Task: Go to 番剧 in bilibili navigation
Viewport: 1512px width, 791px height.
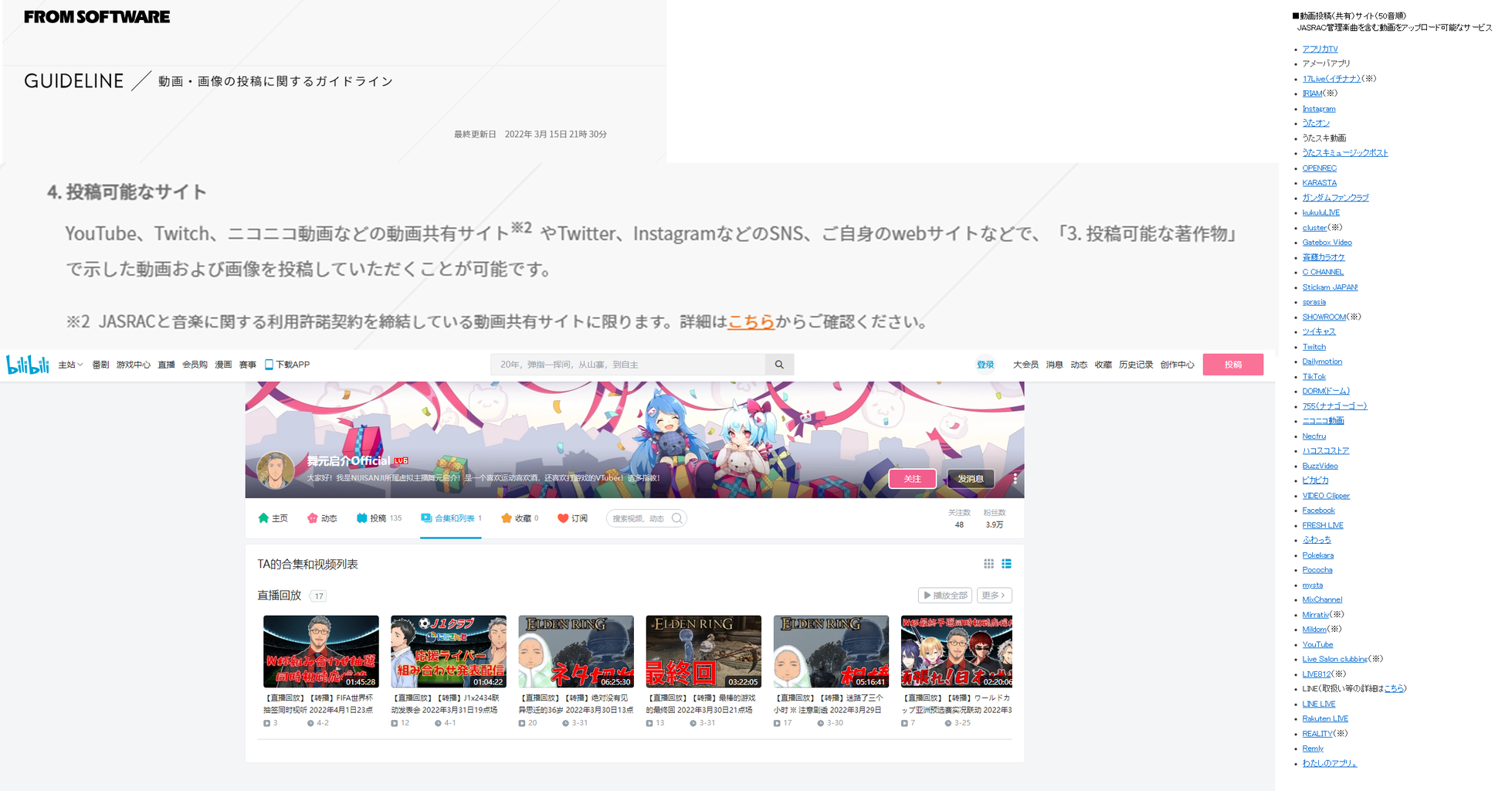Action: [100, 365]
